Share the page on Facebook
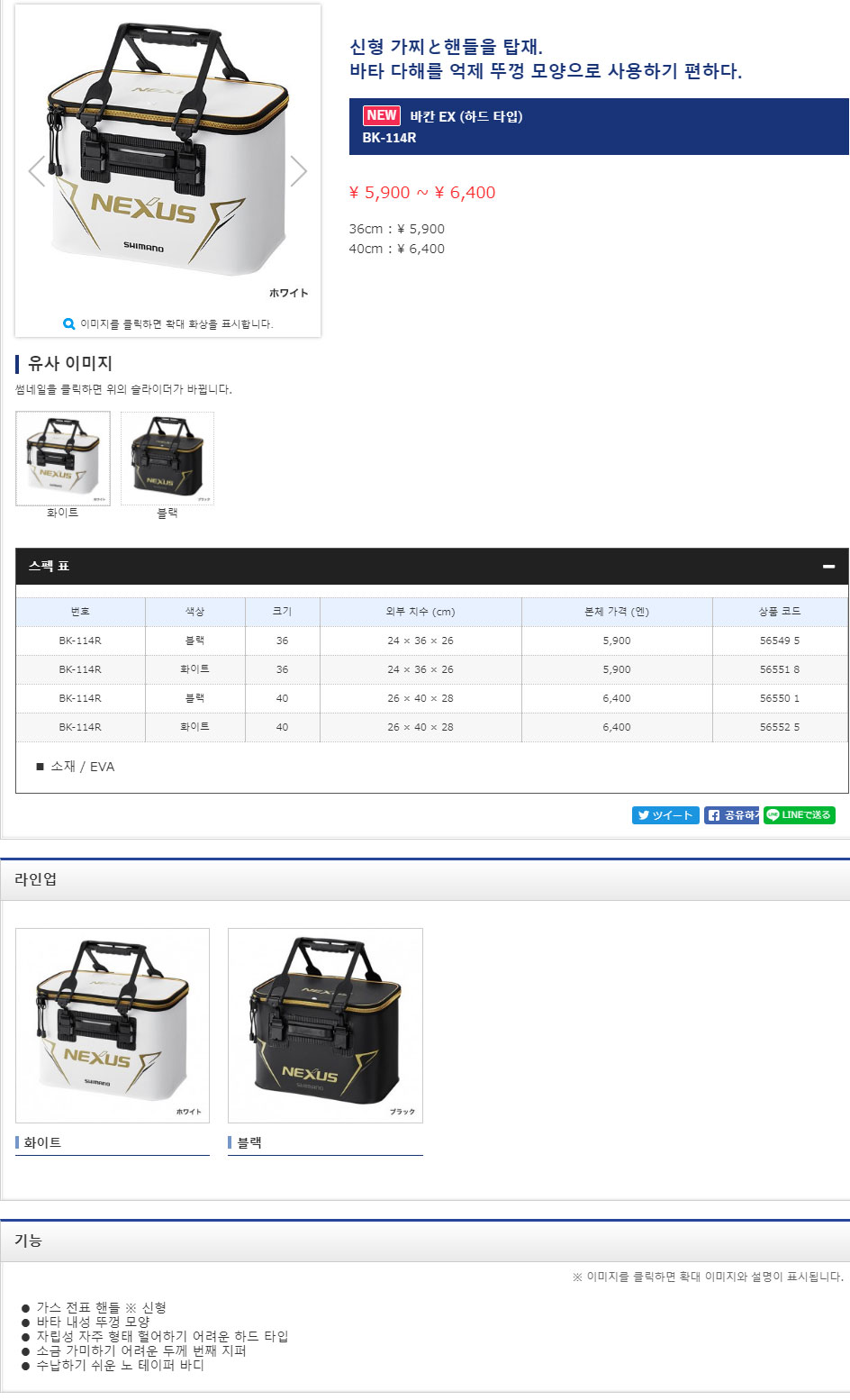The image size is (850, 1400). [731, 815]
